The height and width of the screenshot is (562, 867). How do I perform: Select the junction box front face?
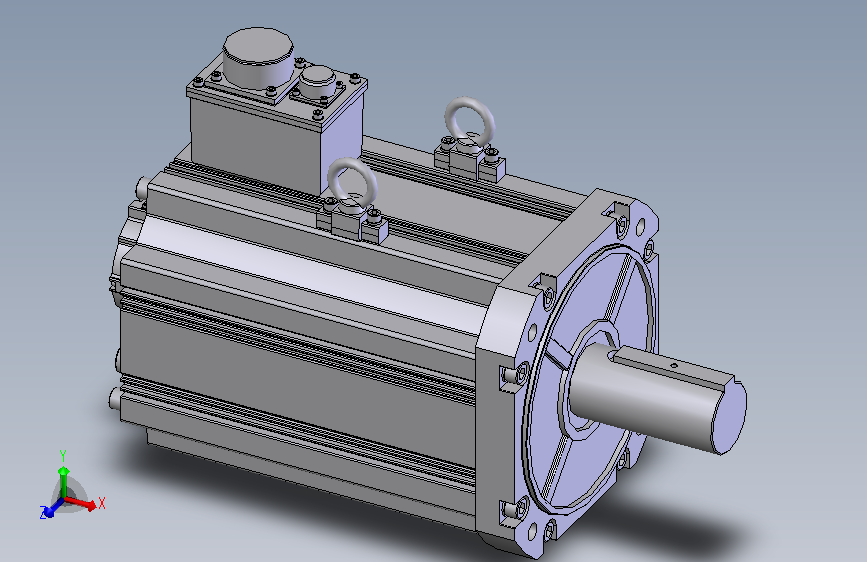click(255, 145)
